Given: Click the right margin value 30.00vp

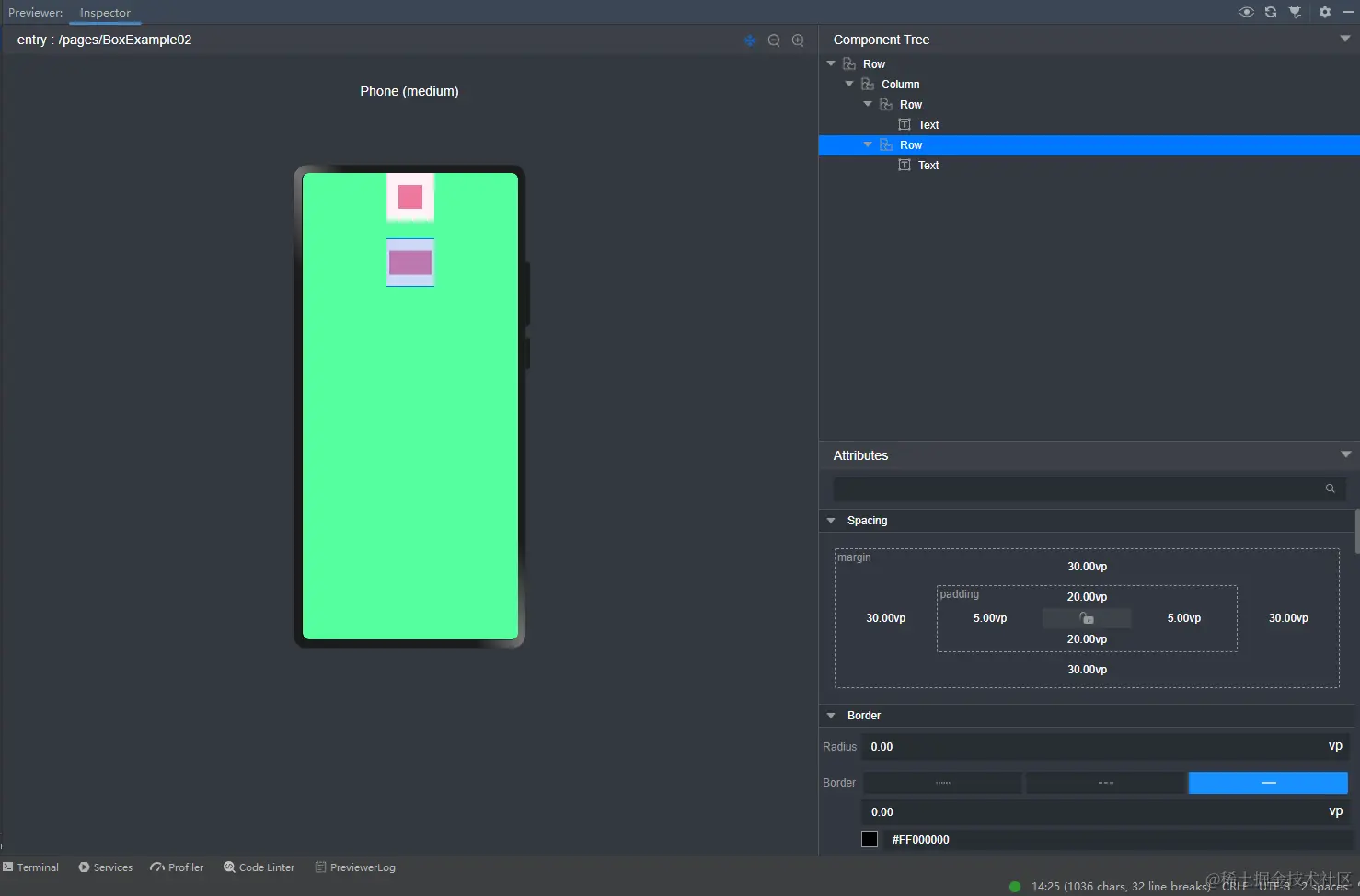Looking at the screenshot, I should click(1288, 618).
